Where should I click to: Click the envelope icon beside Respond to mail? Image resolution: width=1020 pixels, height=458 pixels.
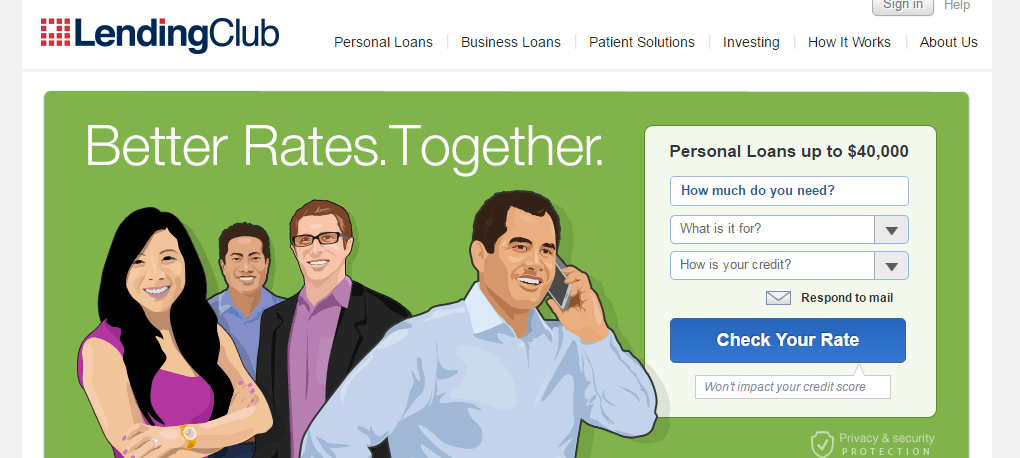click(x=778, y=298)
